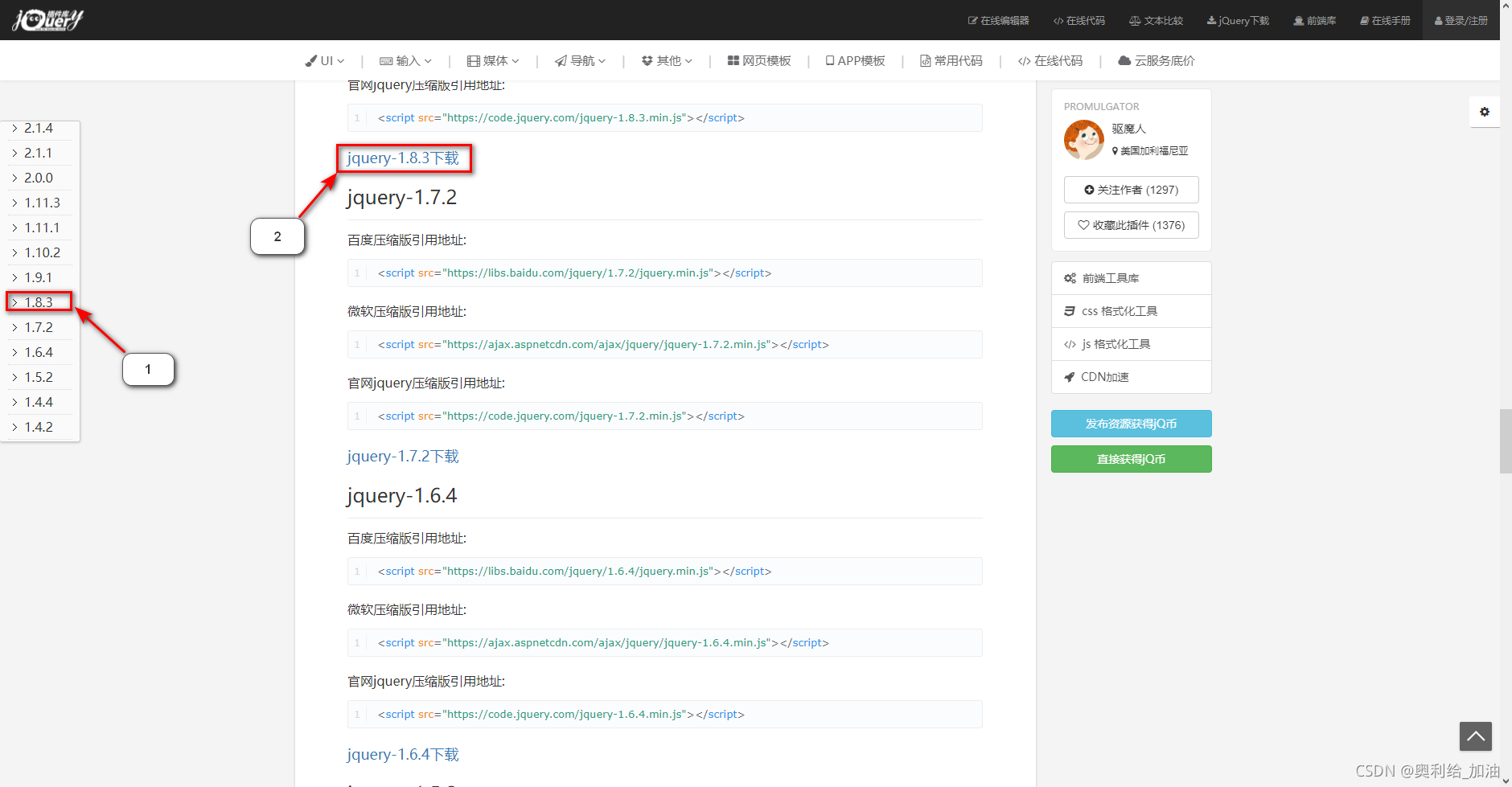Click the download icon of jQuery下载
This screenshot has width=1512, height=787.
click(1211, 21)
